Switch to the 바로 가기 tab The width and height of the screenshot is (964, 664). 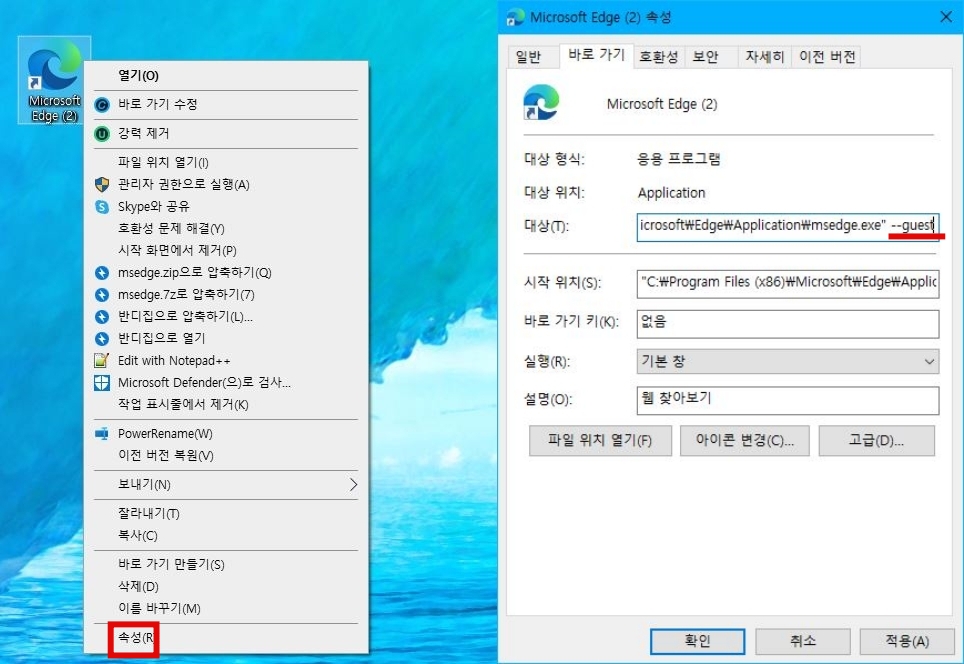click(596, 55)
